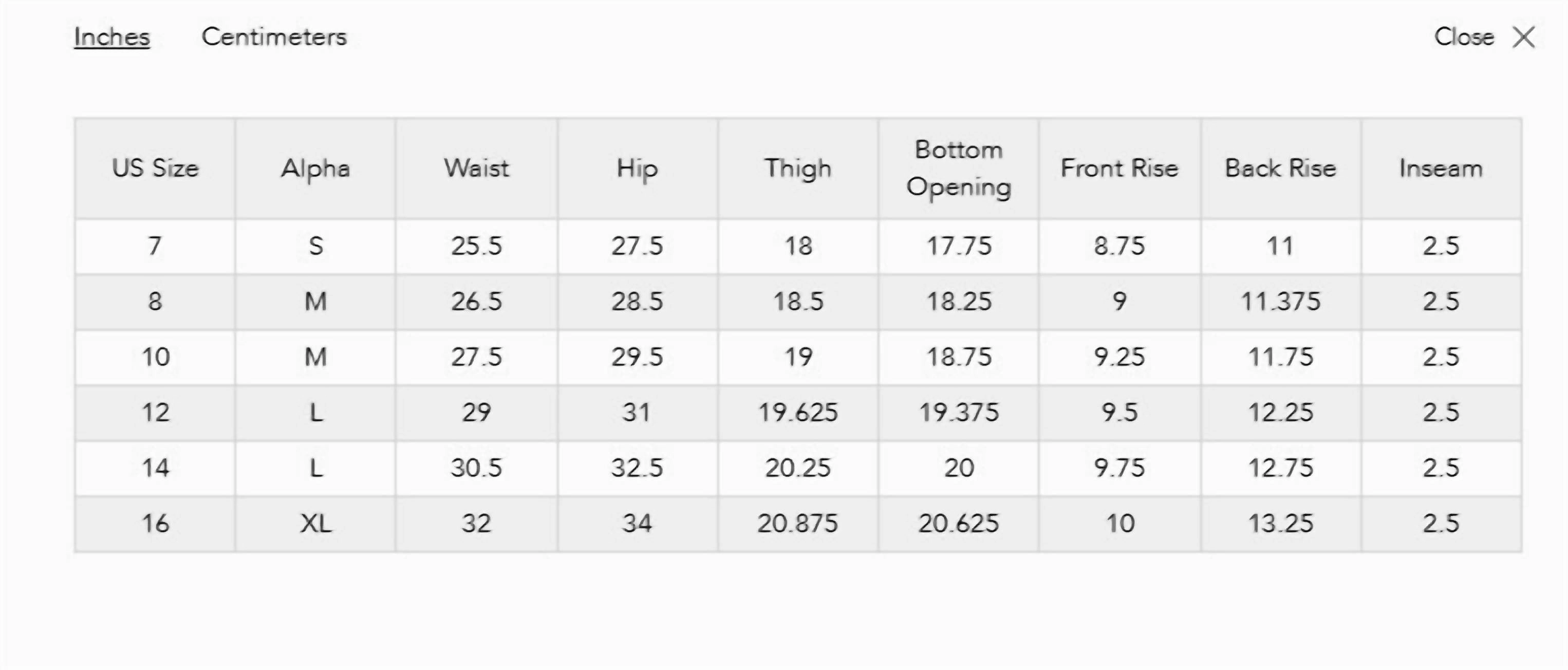Select the Inches tab
The height and width of the screenshot is (670, 1568).
coord(112,37)
